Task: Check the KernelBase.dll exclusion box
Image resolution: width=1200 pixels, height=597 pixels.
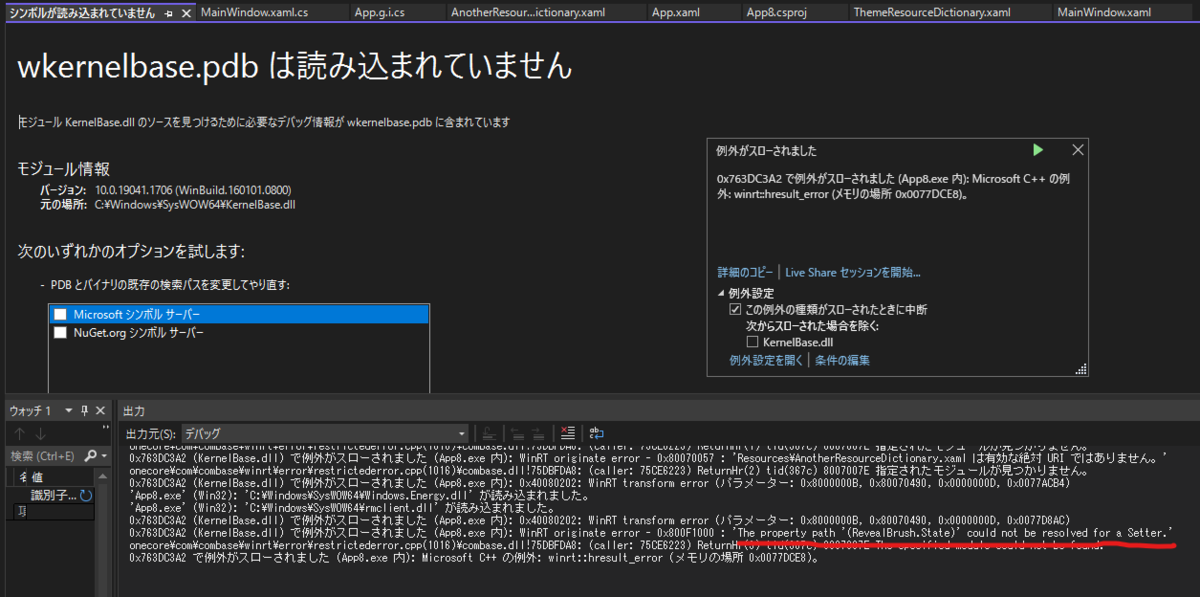Action: (753, 342)
